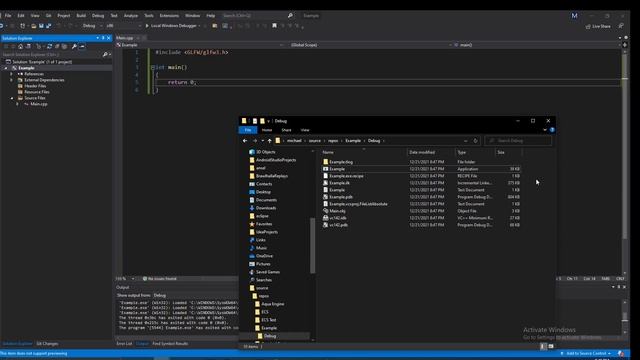The width and height of the screenshot is (640, 360).
Task: Open Properties wrench in Solution Explorer toolbar
Action: point(74,47)
